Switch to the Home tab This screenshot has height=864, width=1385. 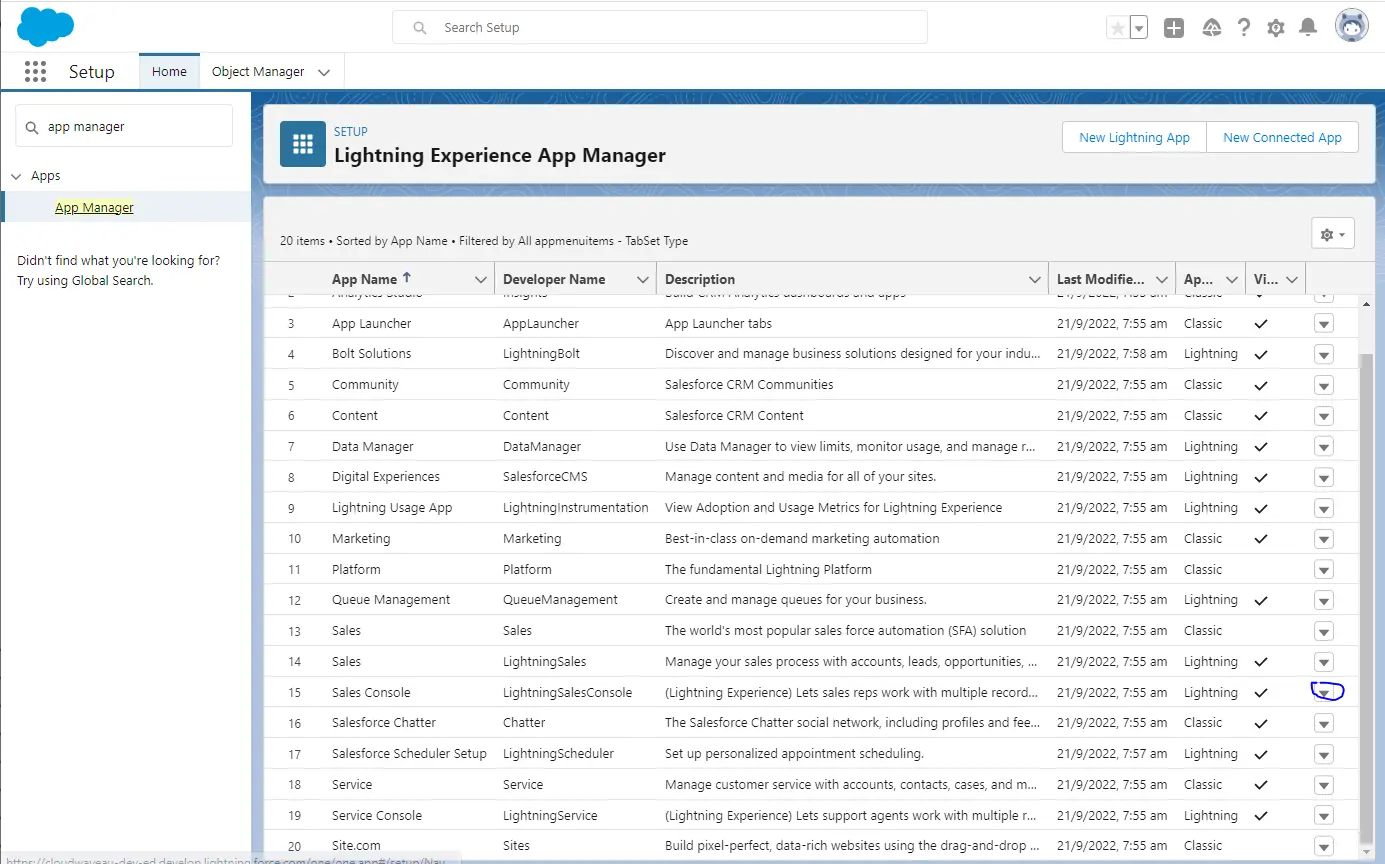(x=169, y=72)
